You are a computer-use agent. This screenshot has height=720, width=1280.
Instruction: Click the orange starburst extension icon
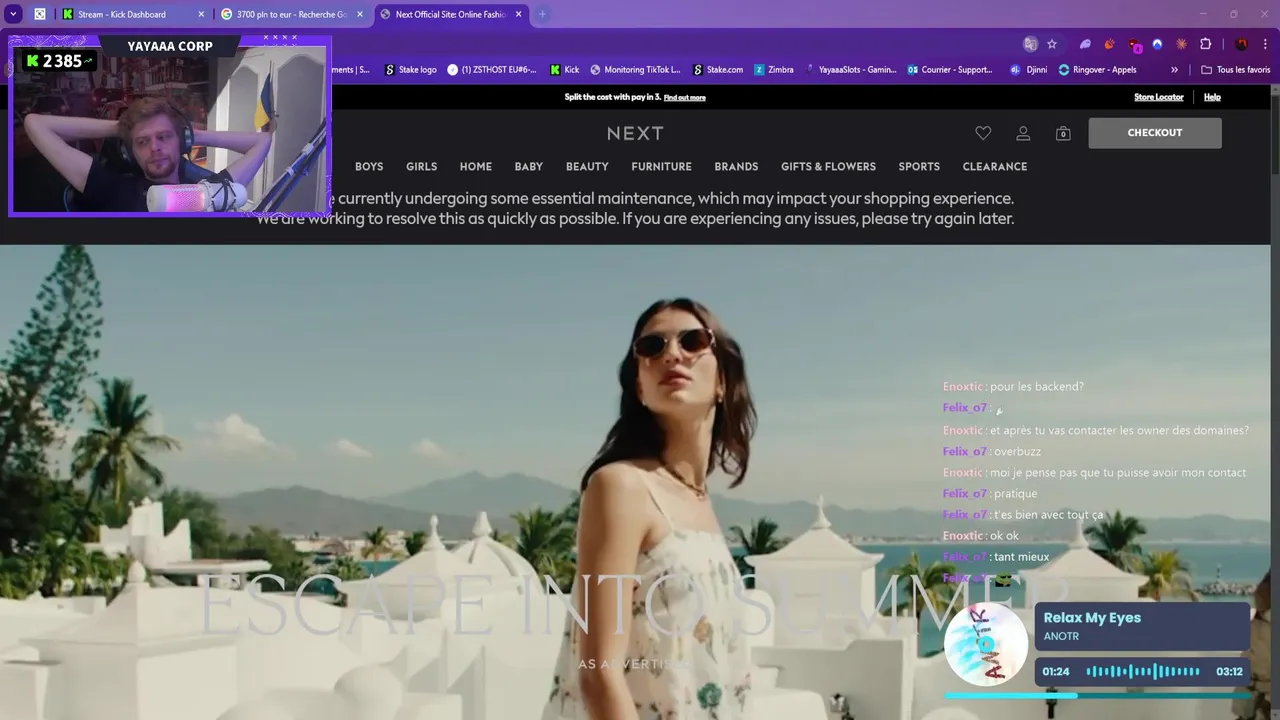click(1181, 44)
